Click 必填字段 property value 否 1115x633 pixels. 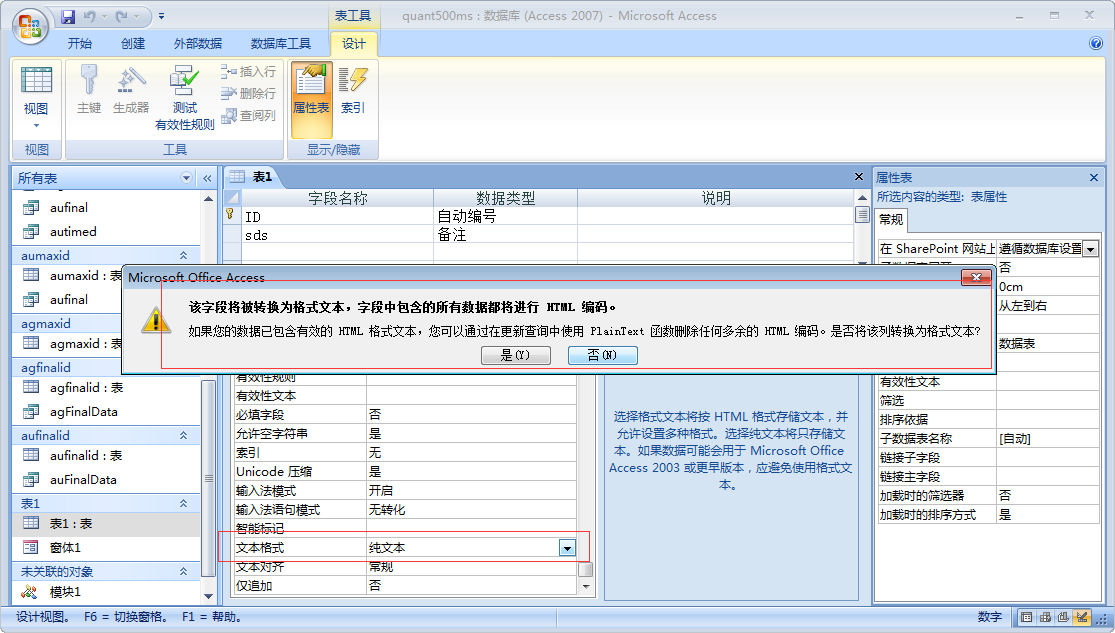pos(471,415)
